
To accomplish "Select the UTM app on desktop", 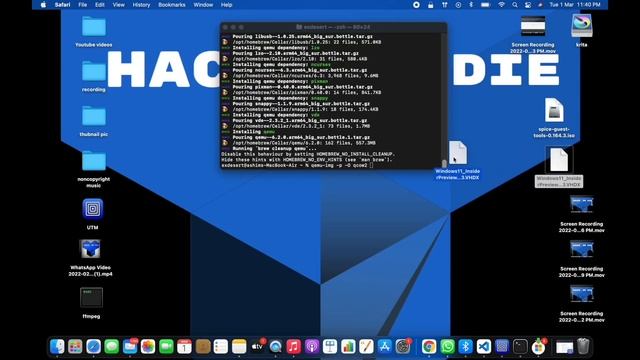I will (93, 209).
